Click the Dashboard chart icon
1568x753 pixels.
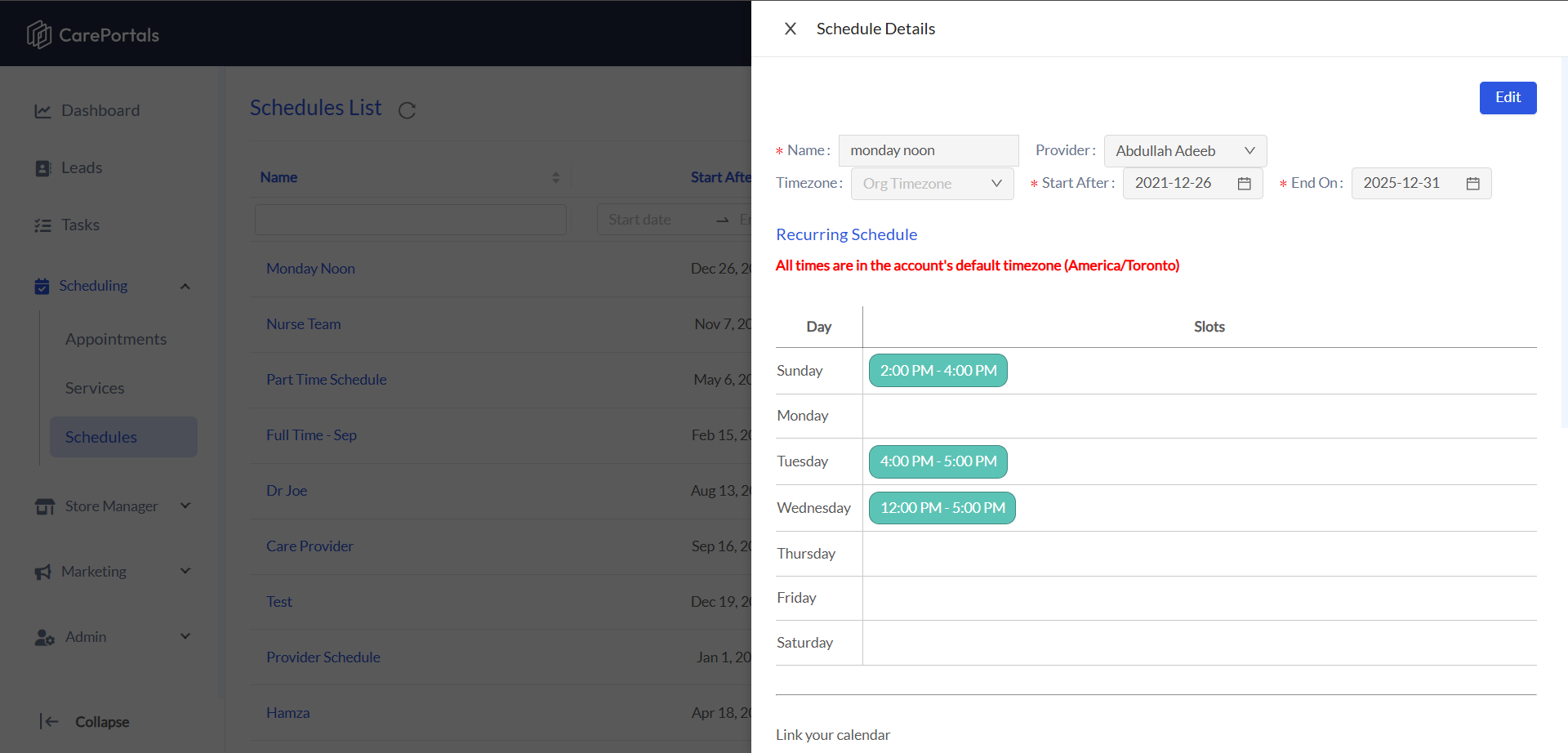point(42,111)
